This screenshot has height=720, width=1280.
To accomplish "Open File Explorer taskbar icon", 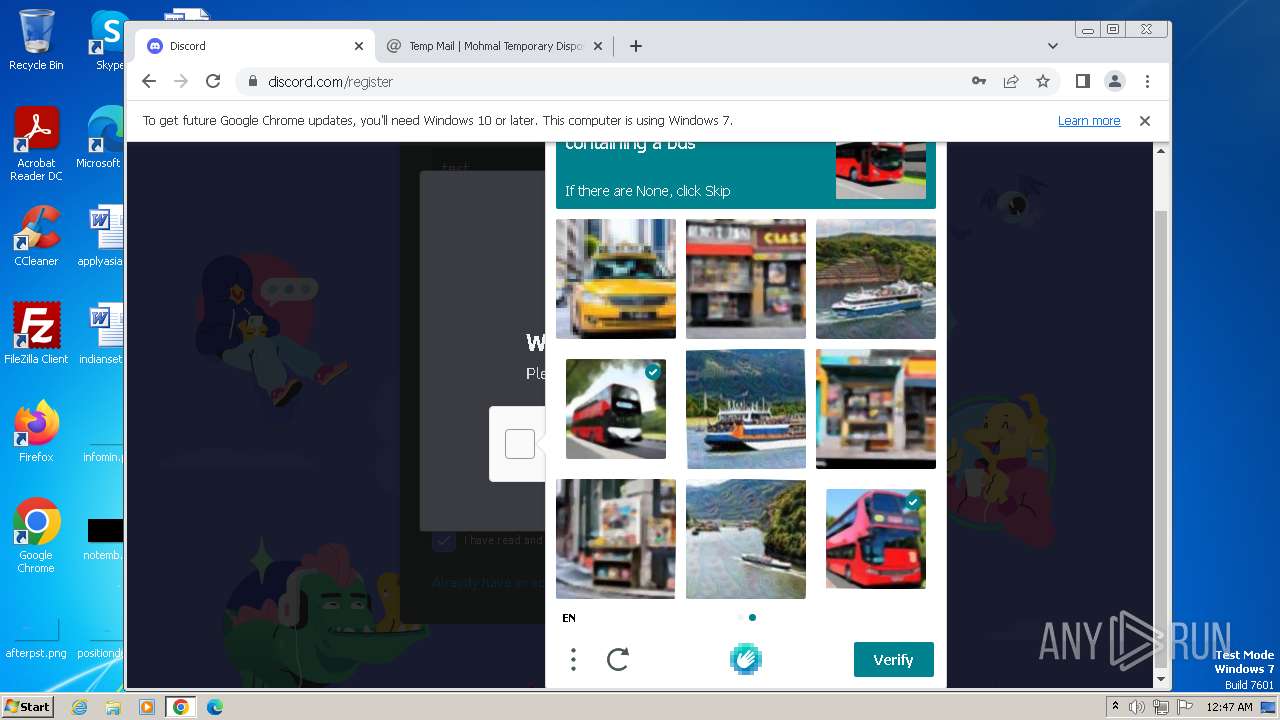I will click(113, 707).
